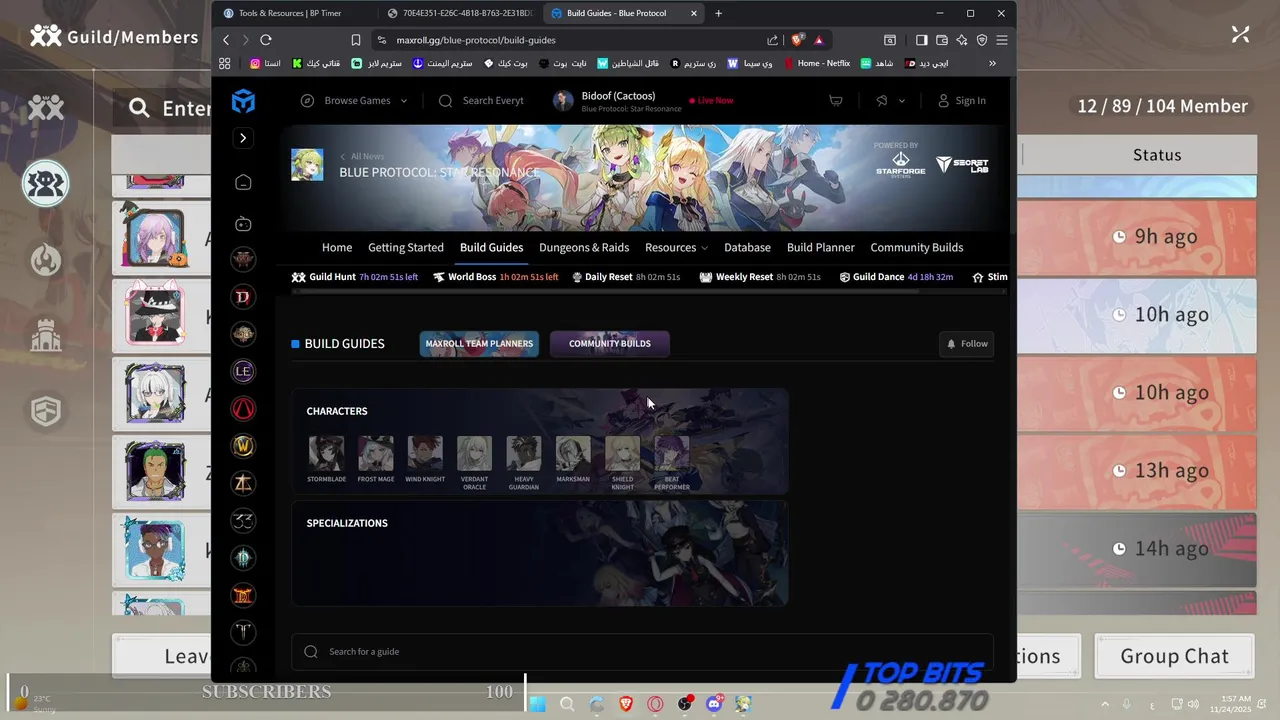Screen dimensions: 1280x720
Task: Open Opera from the taskbar
Action: point(655,704)
